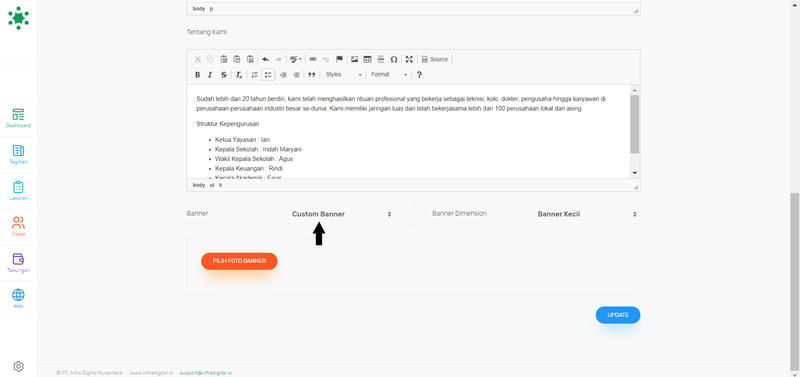Click the resize handle of the Tentang Kami editor
This screenshot has width=800, height=377.
point(636,187)
